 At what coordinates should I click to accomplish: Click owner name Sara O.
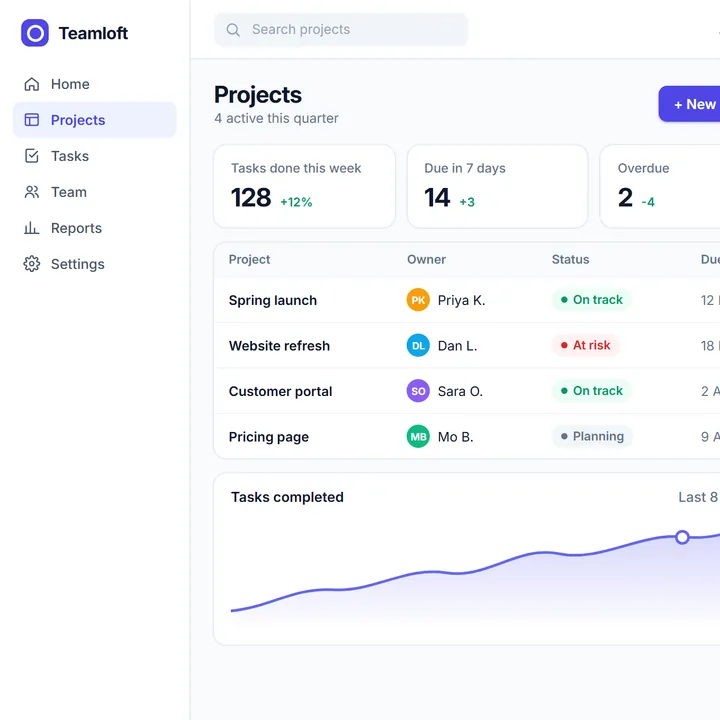(x=460, y=391)
